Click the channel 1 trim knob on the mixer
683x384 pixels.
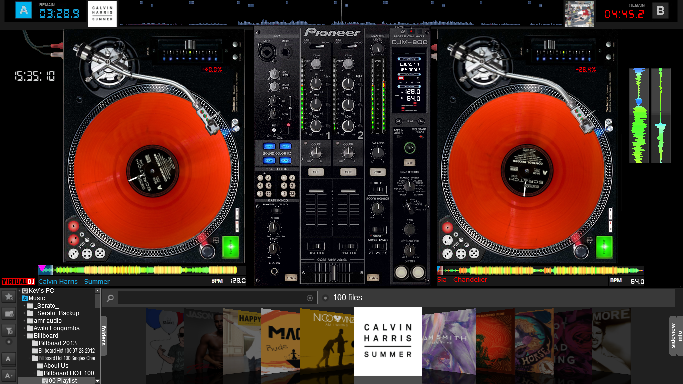click(316, 64)
